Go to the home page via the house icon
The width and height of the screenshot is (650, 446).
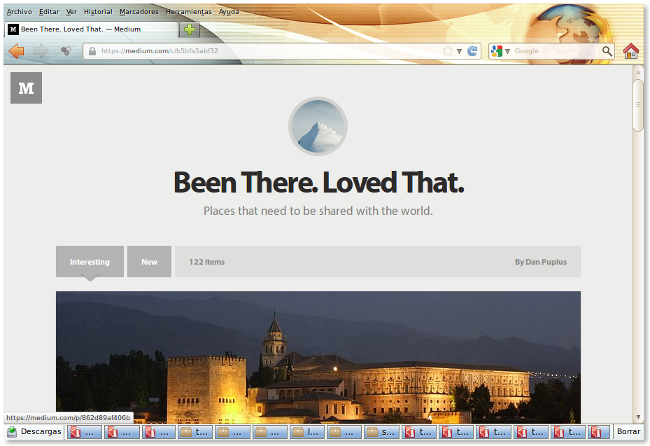(631, 51)
